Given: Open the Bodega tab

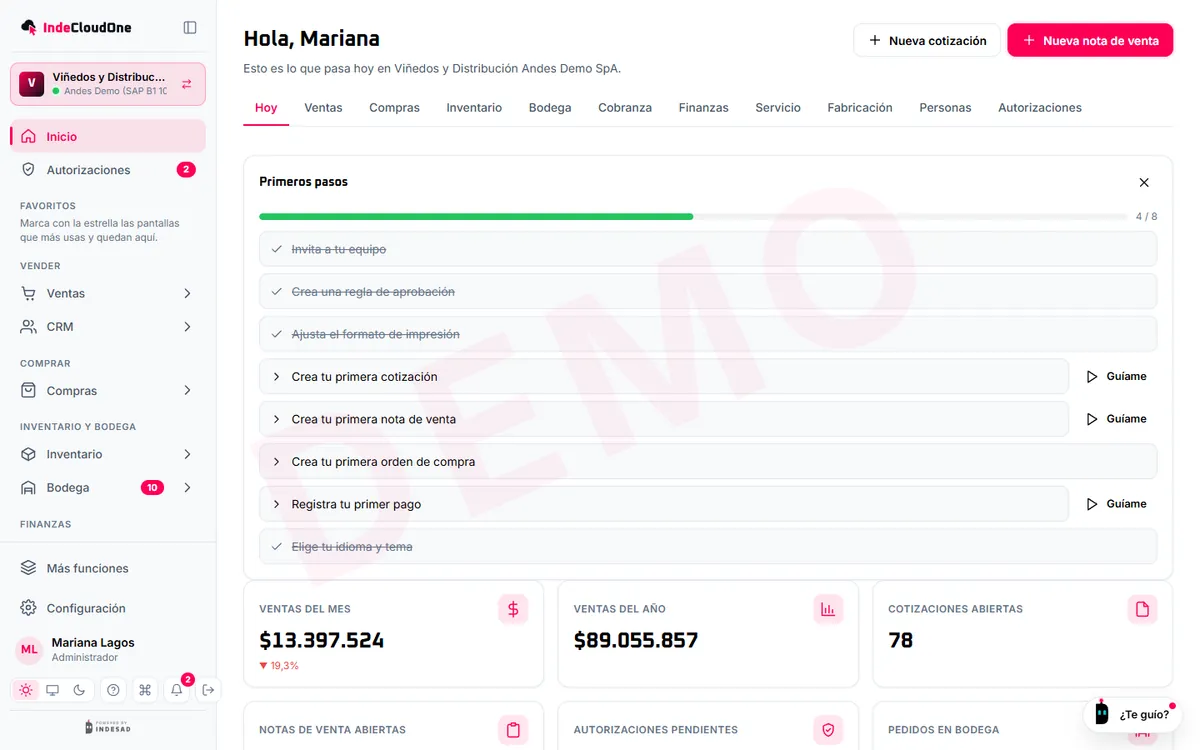Looking at the screenshot, I should pyautogui.click(x=550, y=108).
